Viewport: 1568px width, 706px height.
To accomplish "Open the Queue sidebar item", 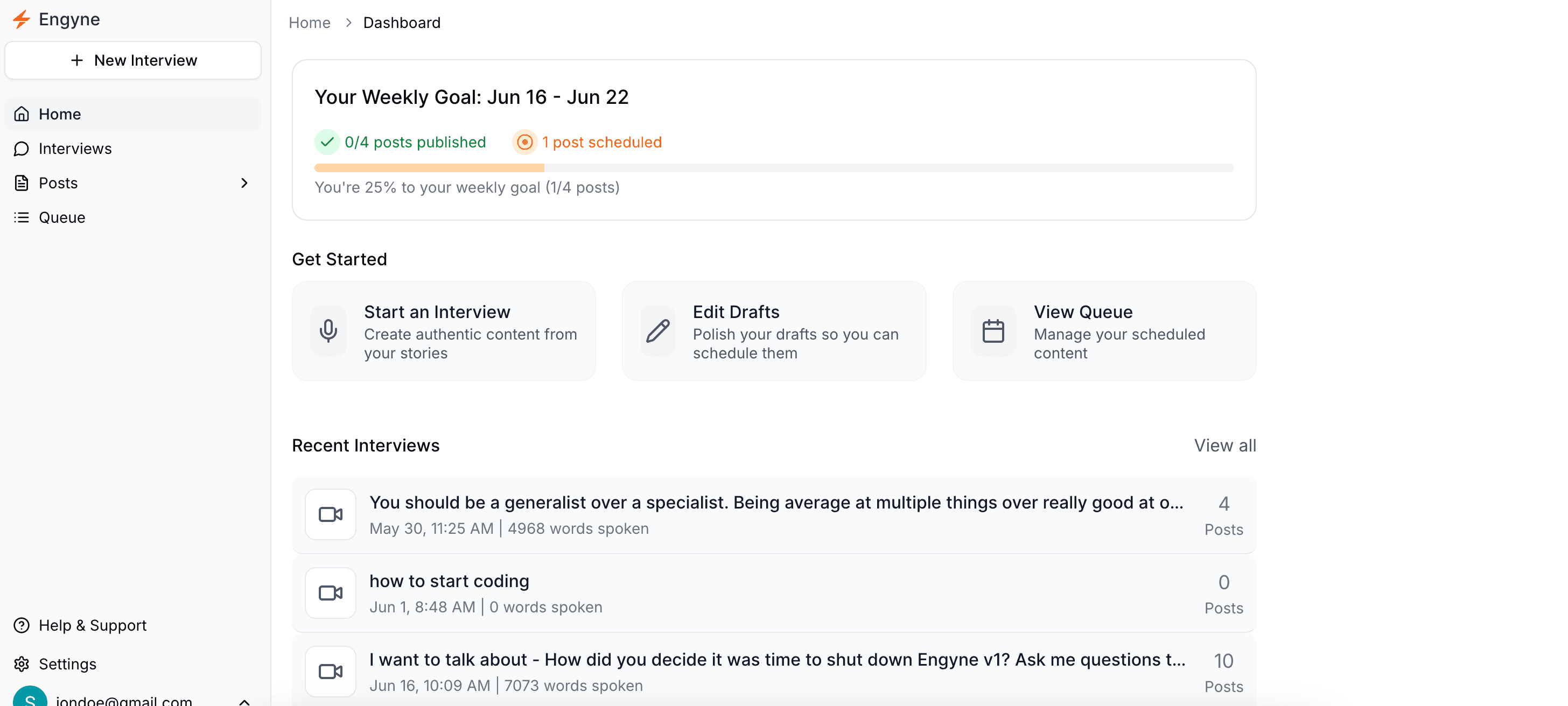I will click(x=61, y=217).
